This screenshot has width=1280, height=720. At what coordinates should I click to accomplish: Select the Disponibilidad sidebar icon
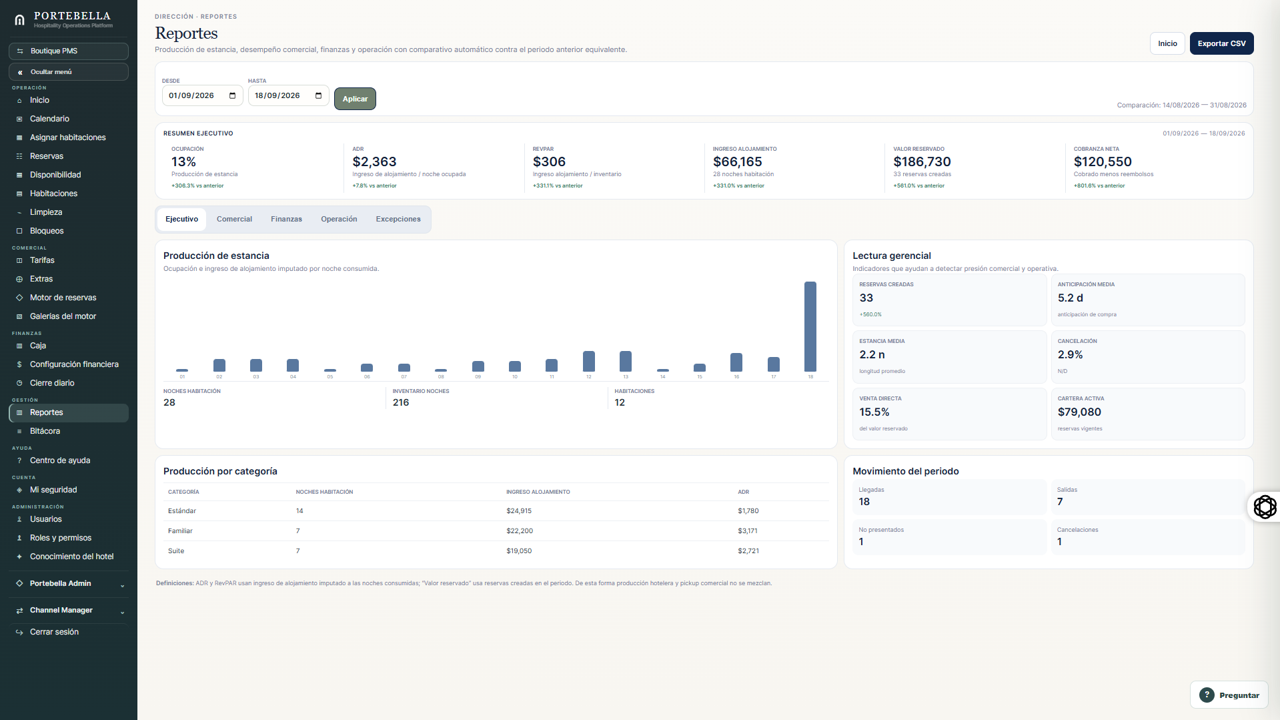(19, 175)
